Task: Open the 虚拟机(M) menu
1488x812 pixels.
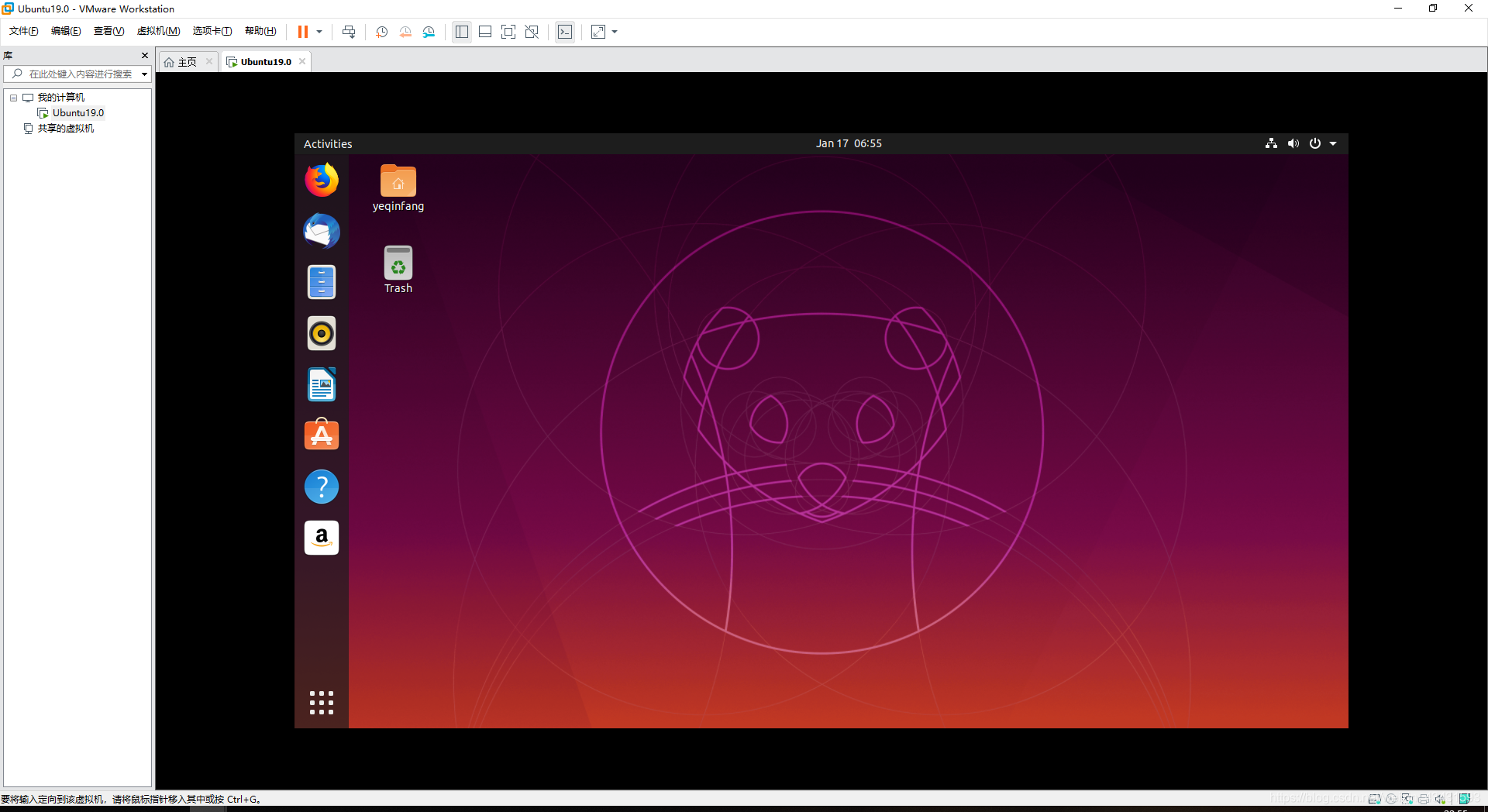Action: coord(158,31)
